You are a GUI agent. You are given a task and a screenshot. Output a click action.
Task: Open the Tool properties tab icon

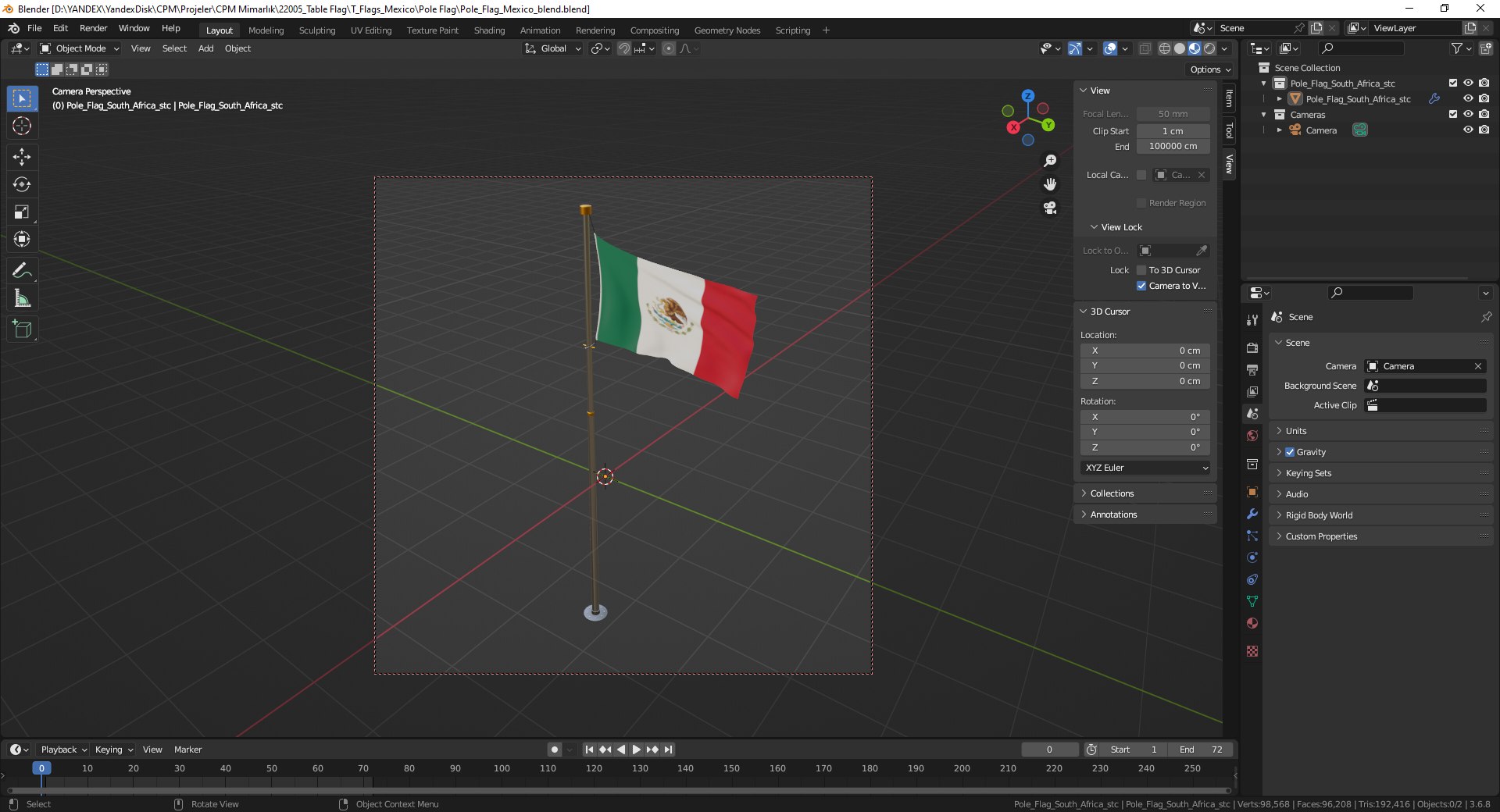1252,320
